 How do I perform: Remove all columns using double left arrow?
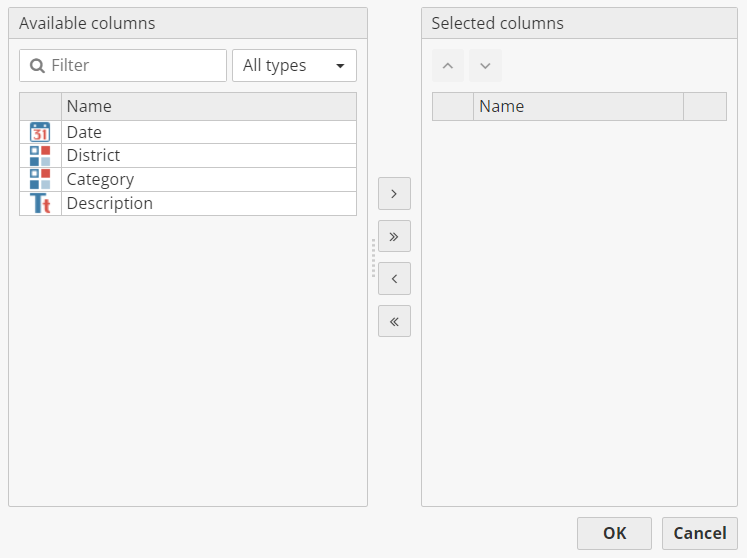click(x=394, y=321)
